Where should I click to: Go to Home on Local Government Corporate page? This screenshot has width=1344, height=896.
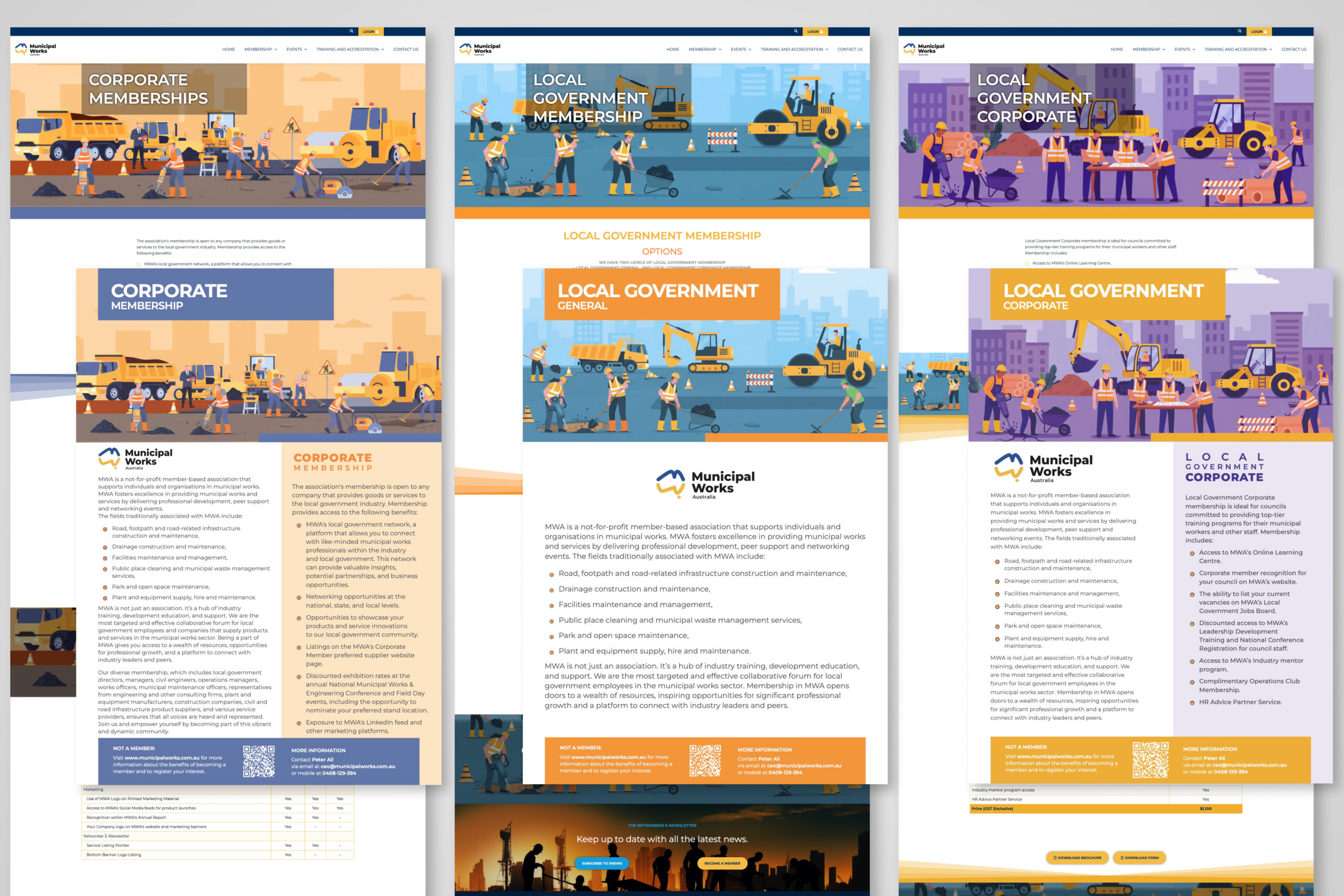[x=1117, y=50]
